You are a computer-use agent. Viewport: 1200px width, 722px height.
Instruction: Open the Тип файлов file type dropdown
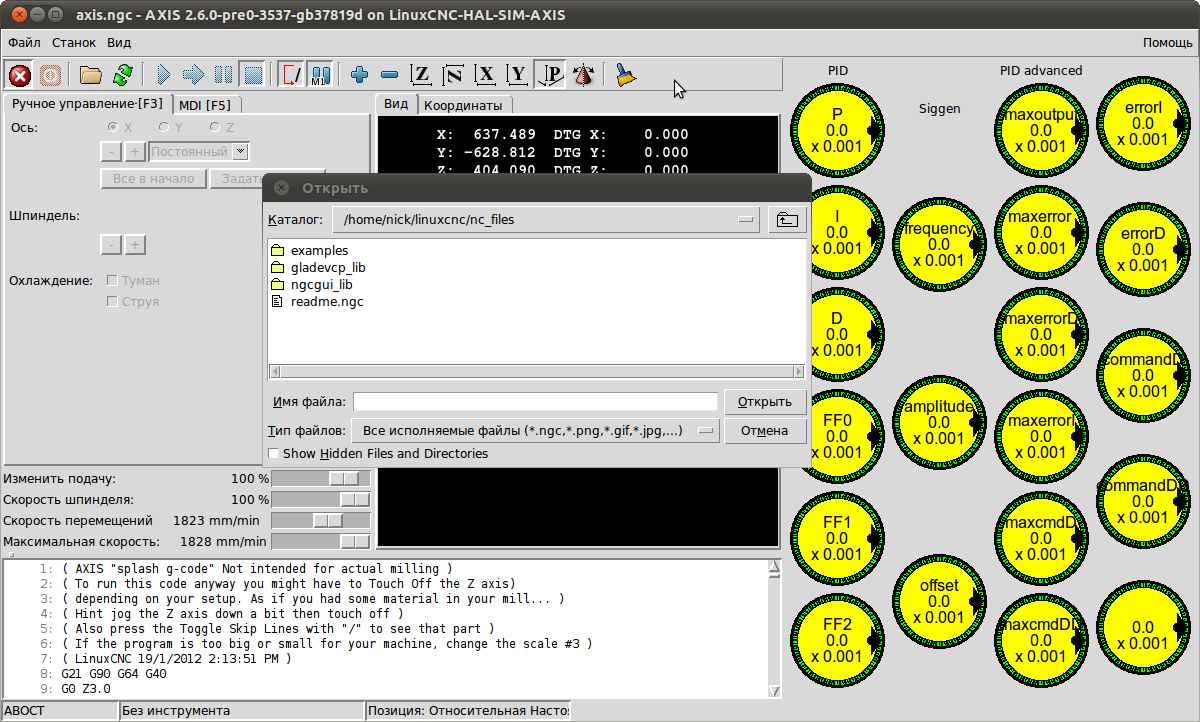coord(536,431)
